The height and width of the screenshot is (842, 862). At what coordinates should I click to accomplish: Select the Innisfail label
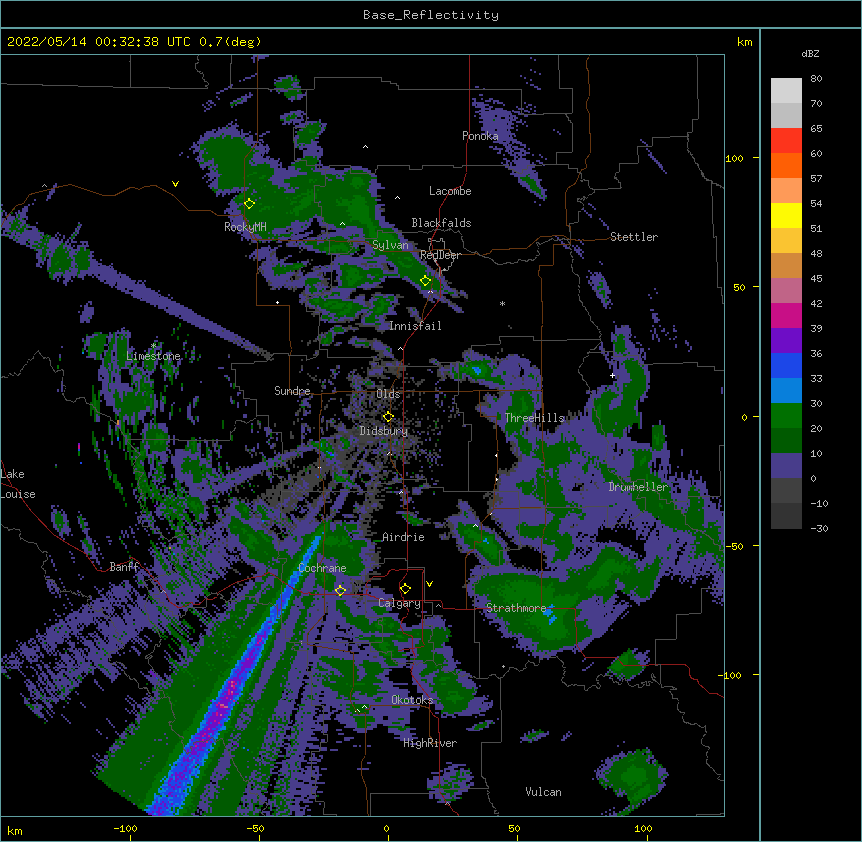(415, 326)
